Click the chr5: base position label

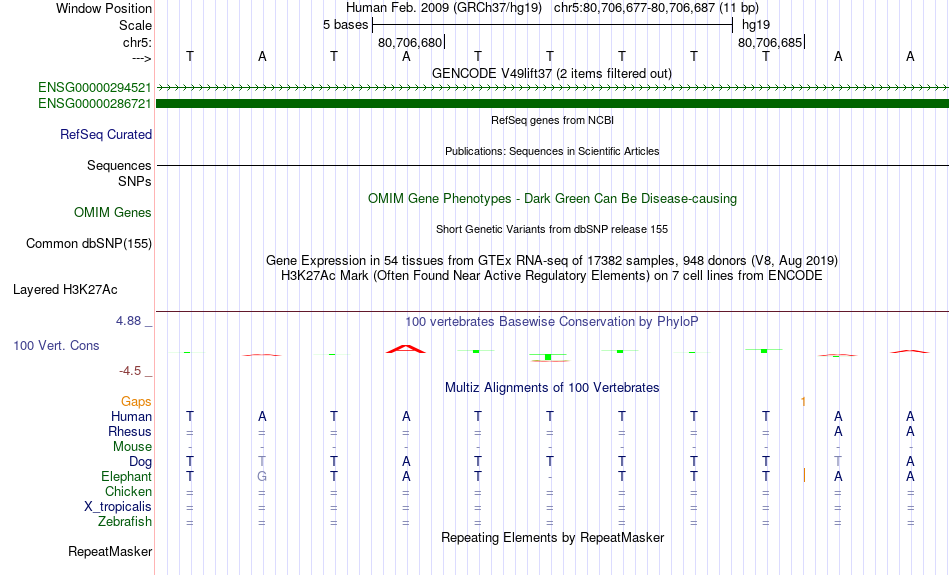click(138, 42)
